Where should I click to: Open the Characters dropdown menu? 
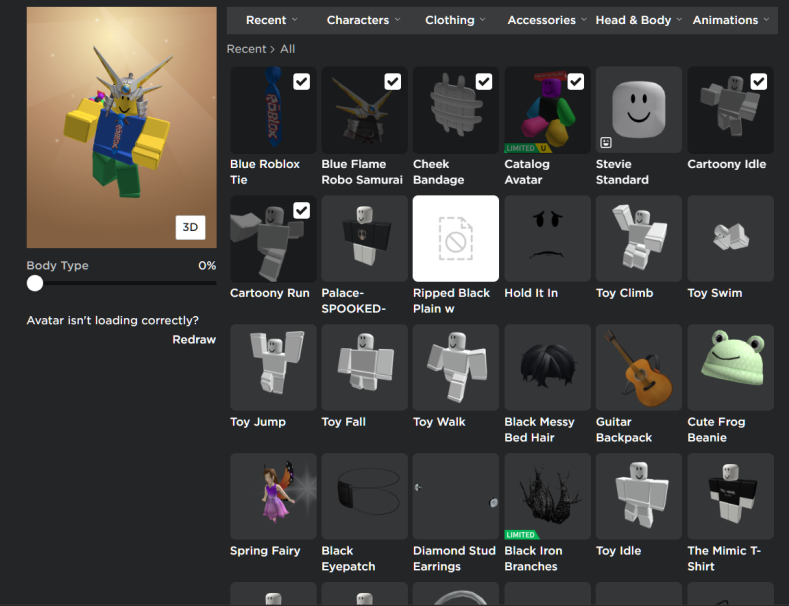363,20
